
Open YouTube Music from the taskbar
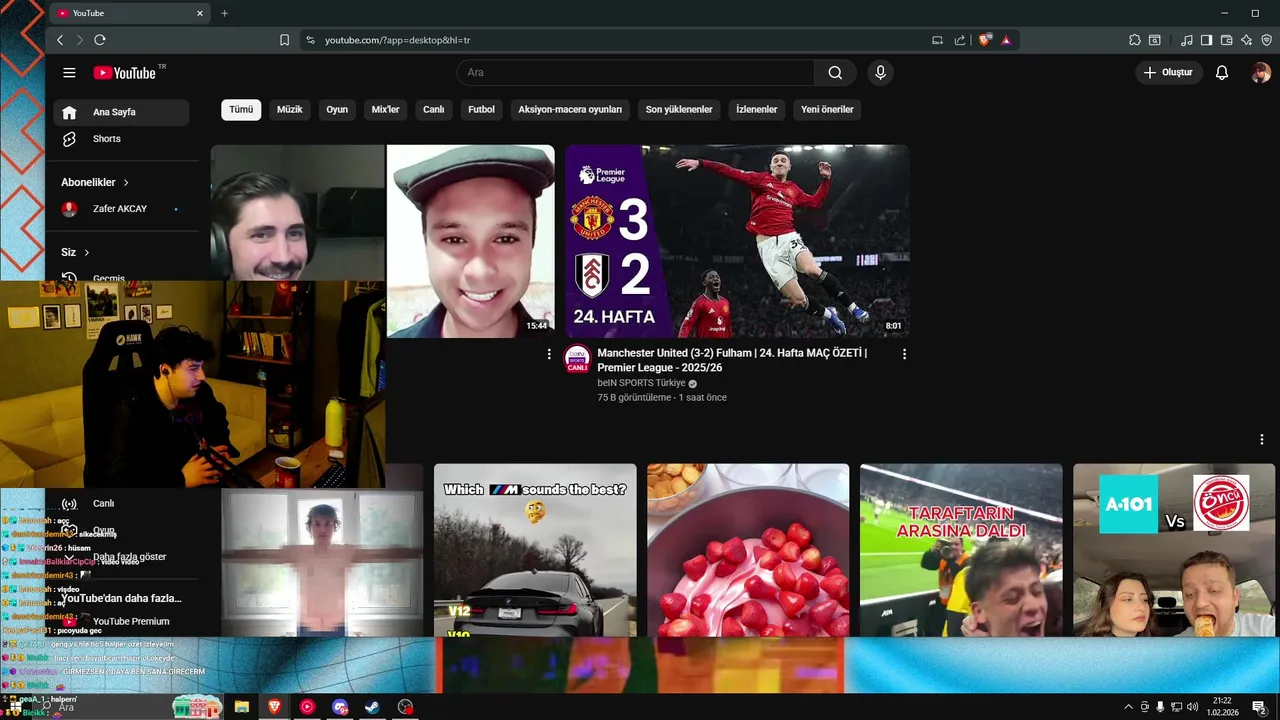pos(307,707)
